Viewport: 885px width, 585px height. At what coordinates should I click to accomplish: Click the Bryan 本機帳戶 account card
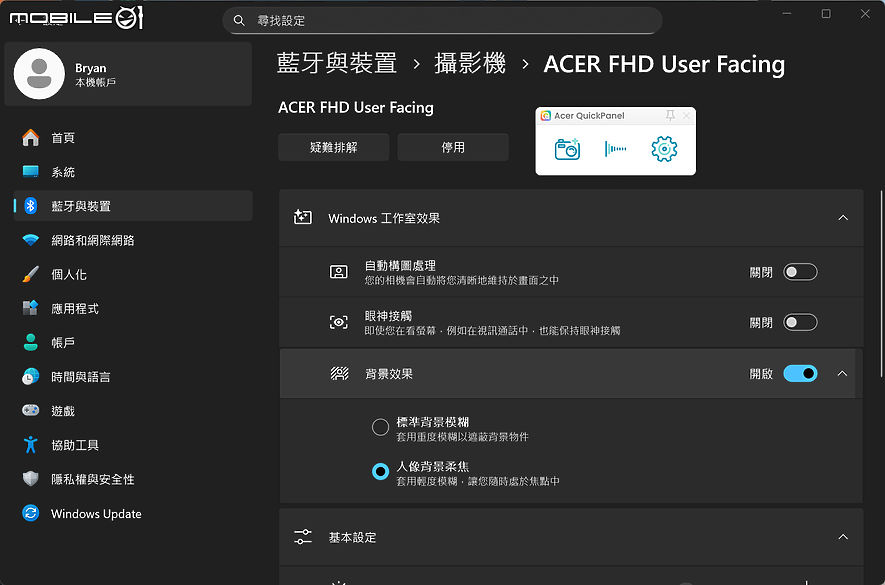click(x=128, y=73)
